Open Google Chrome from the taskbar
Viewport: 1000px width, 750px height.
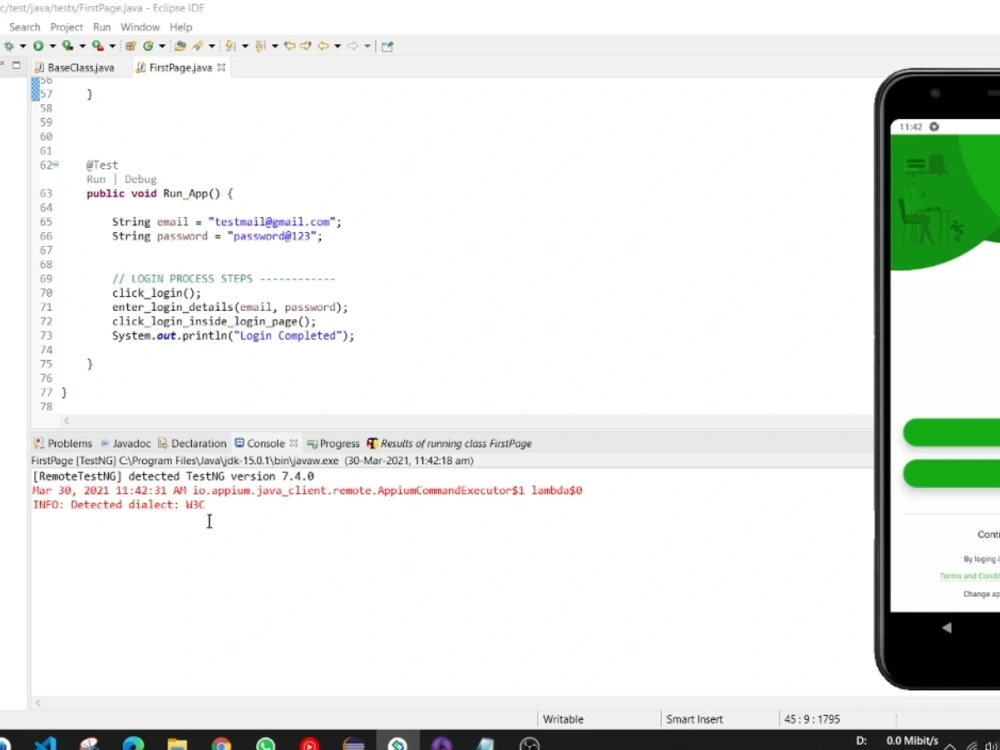221,744
